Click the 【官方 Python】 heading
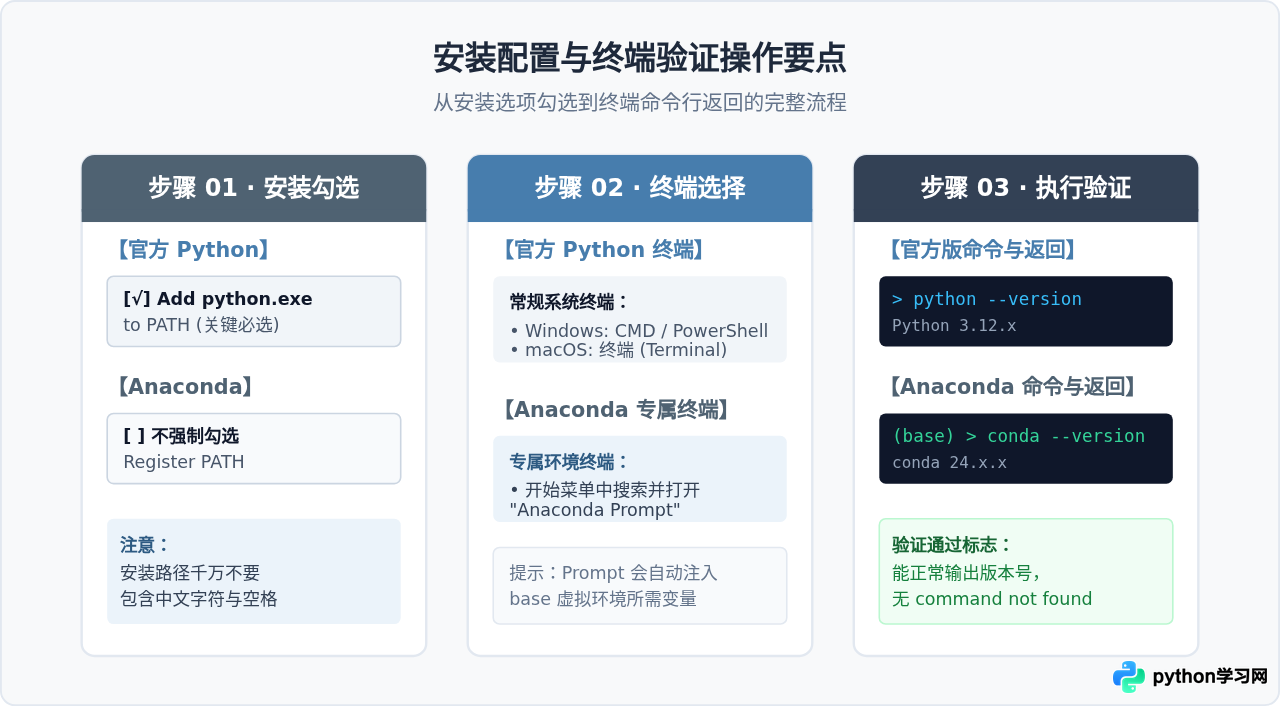 pyautogui.click(x=192, y=250)
